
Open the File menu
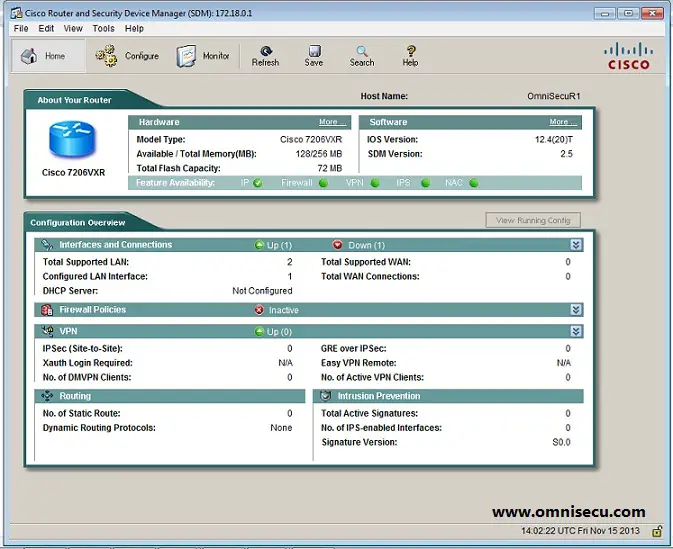(x=21, y=28)
